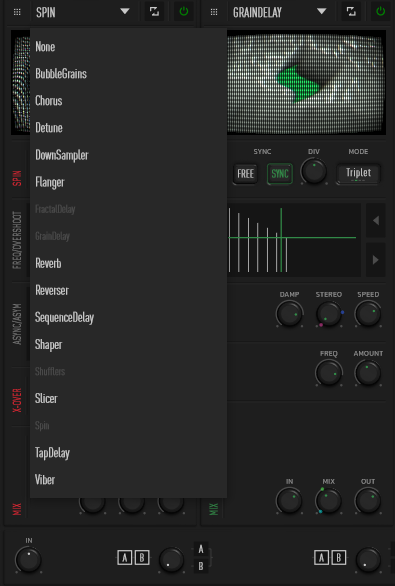
Task: Click the red SPIN section tab
Action: 17,178
